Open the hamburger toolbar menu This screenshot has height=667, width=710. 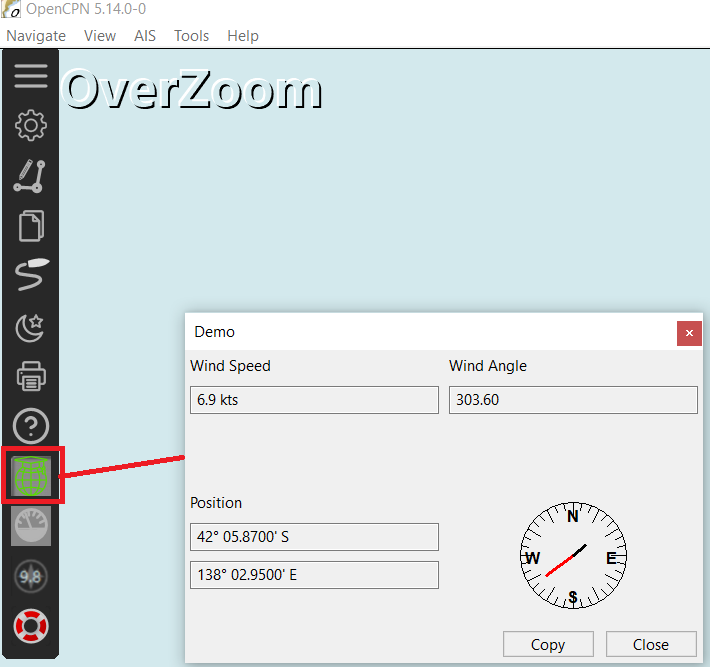pyautogui.click(x=31, y=76)
